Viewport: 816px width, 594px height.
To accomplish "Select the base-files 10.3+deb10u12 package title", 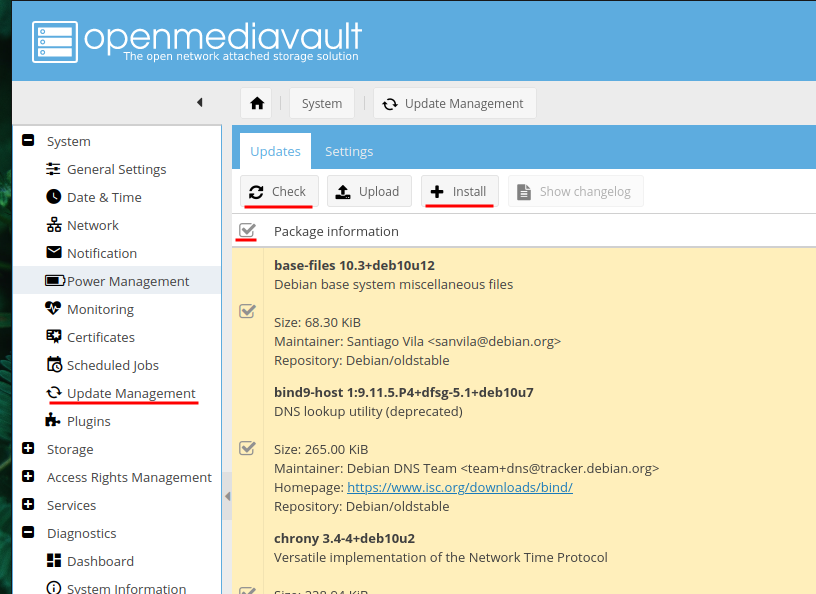I will pos(354,266).
